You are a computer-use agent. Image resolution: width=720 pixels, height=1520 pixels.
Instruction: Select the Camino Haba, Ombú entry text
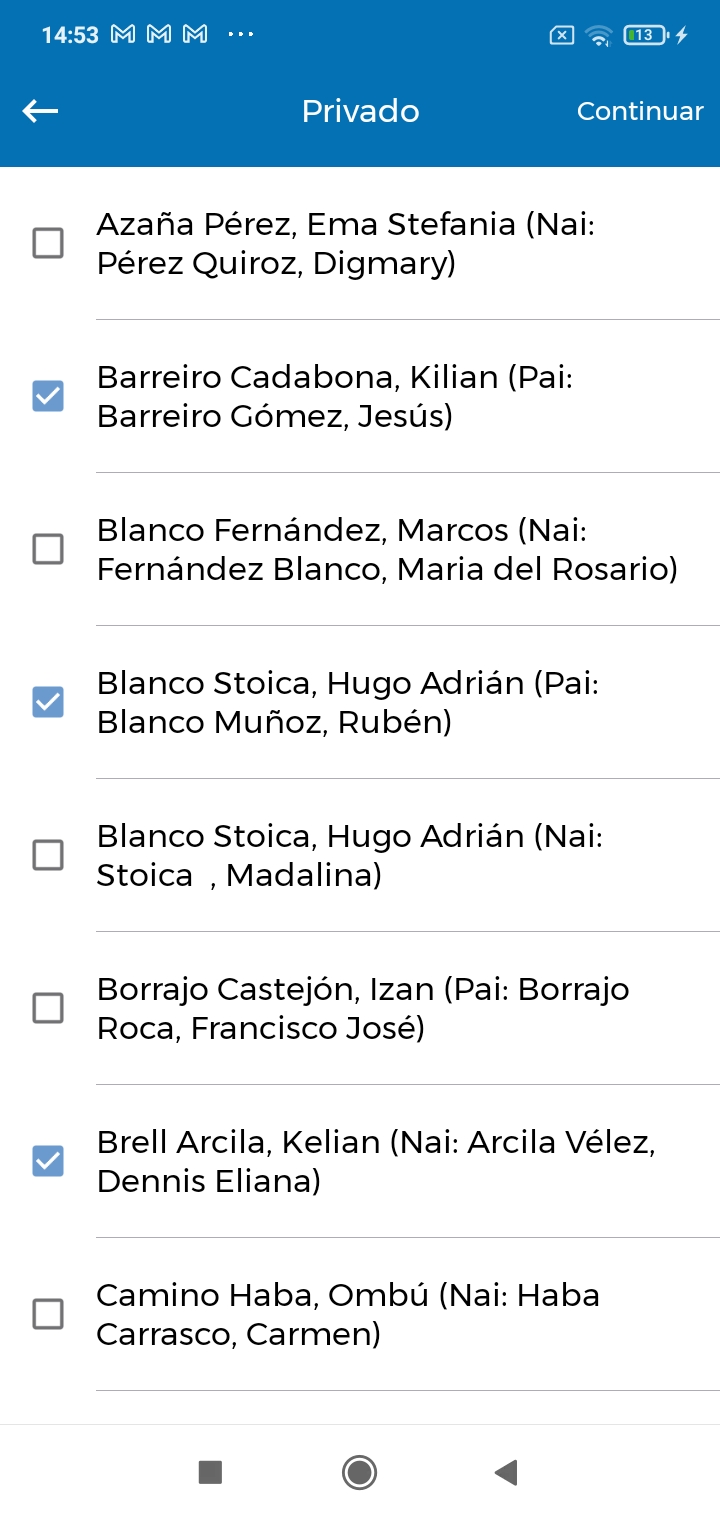pos(348,1314)
